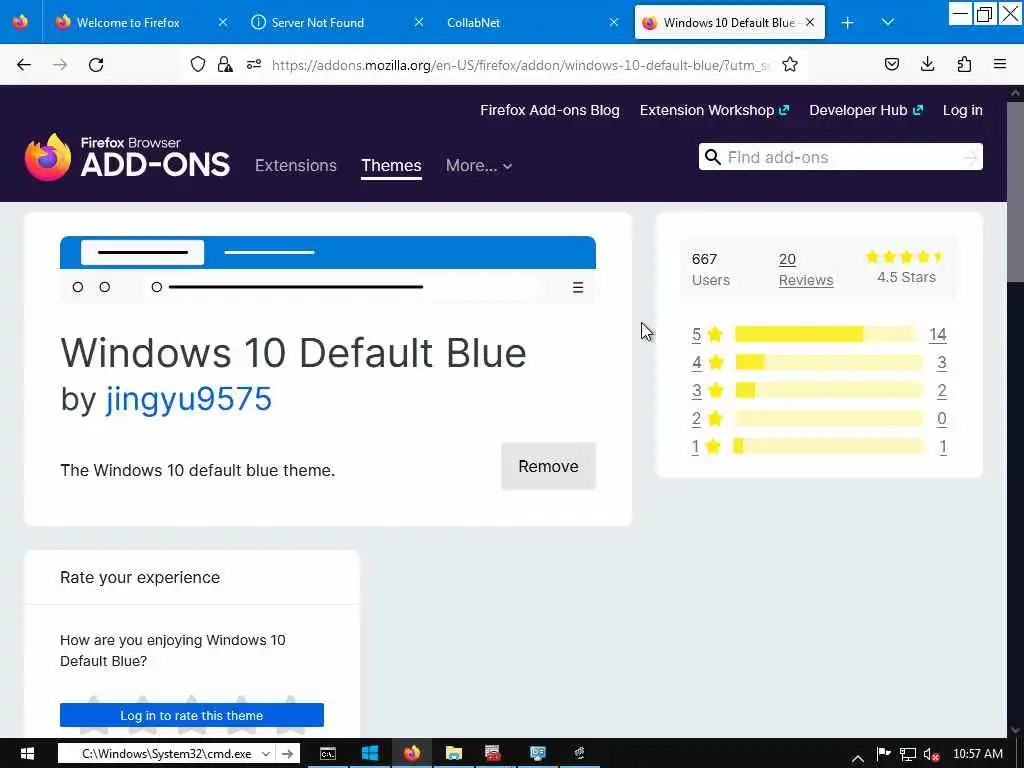
Task: Bookmark this page with the star icon
Action: (790, 64)
